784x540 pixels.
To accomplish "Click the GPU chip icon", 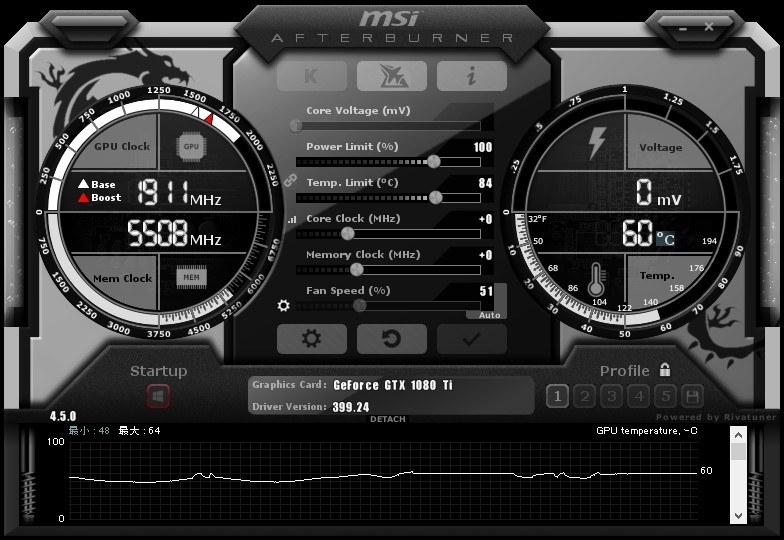I will click(x=191, y=146).
